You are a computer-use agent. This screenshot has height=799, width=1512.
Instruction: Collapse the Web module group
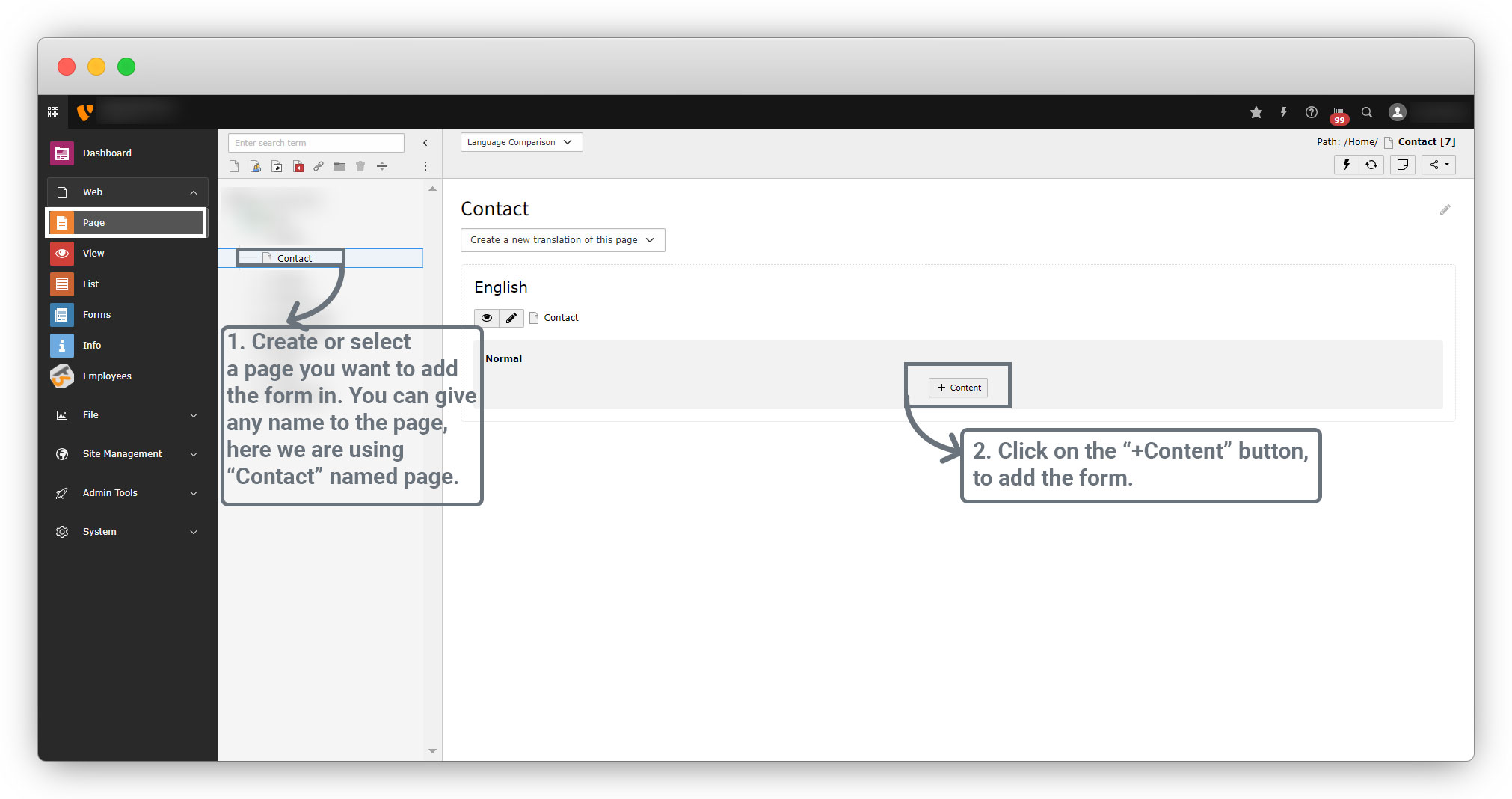(194, 192)
